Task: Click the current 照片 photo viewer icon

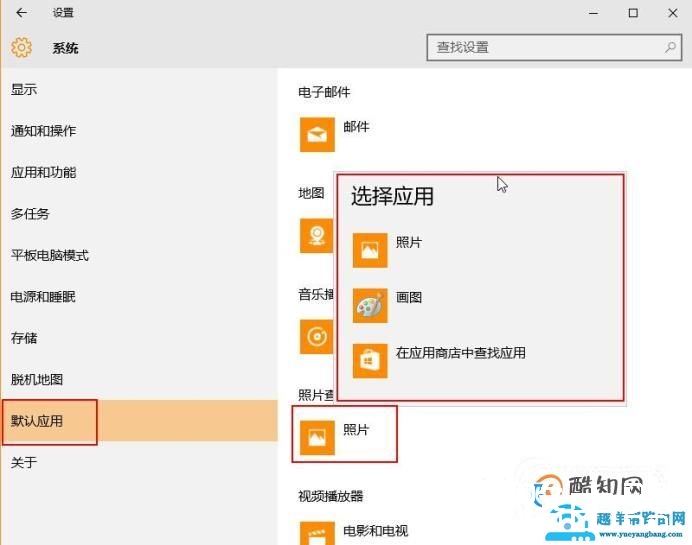Action: click(317, 438)
